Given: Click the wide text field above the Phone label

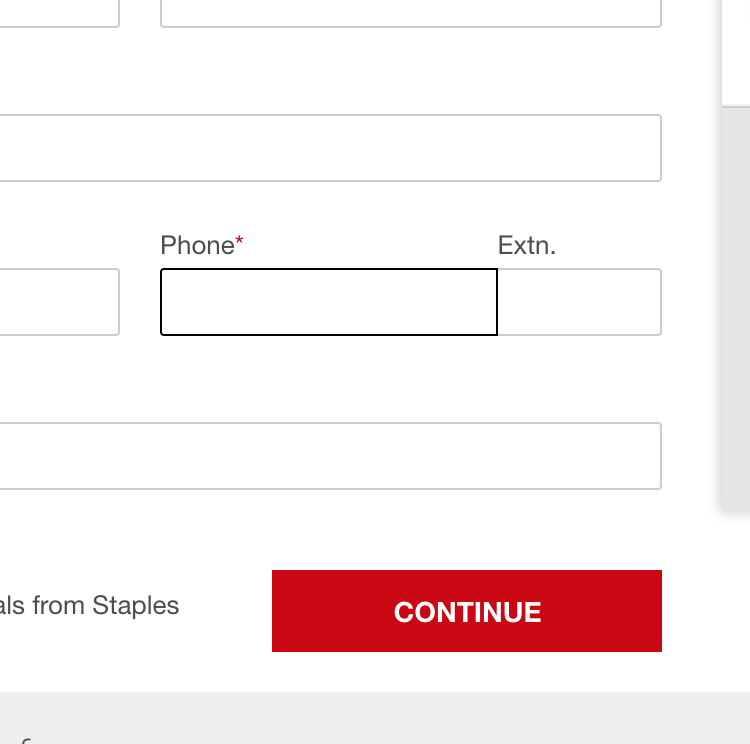Looking at the screenshot, I should (330, 148).
